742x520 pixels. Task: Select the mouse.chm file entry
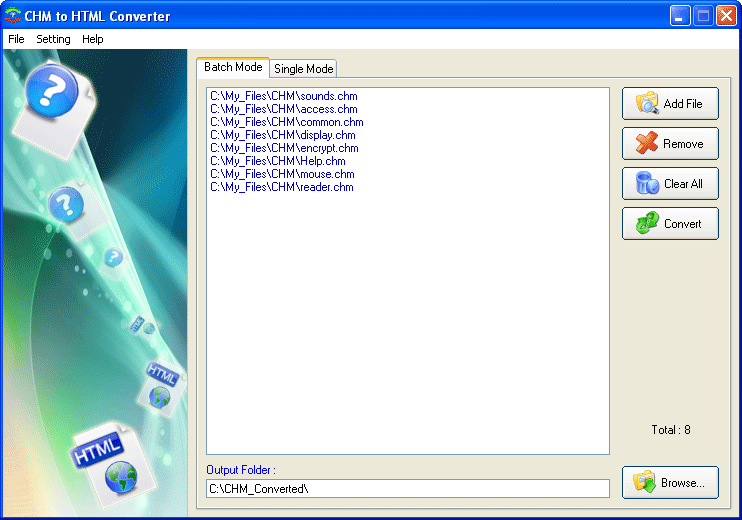(282, 174)
